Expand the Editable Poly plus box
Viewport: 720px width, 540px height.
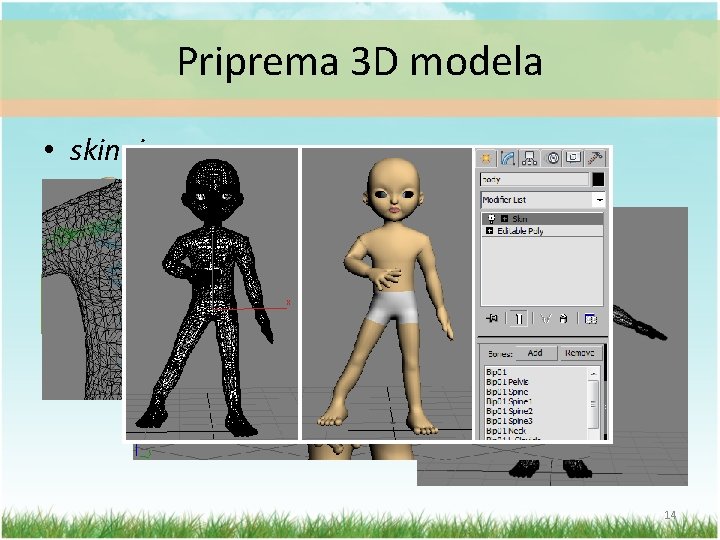(489, 231)
